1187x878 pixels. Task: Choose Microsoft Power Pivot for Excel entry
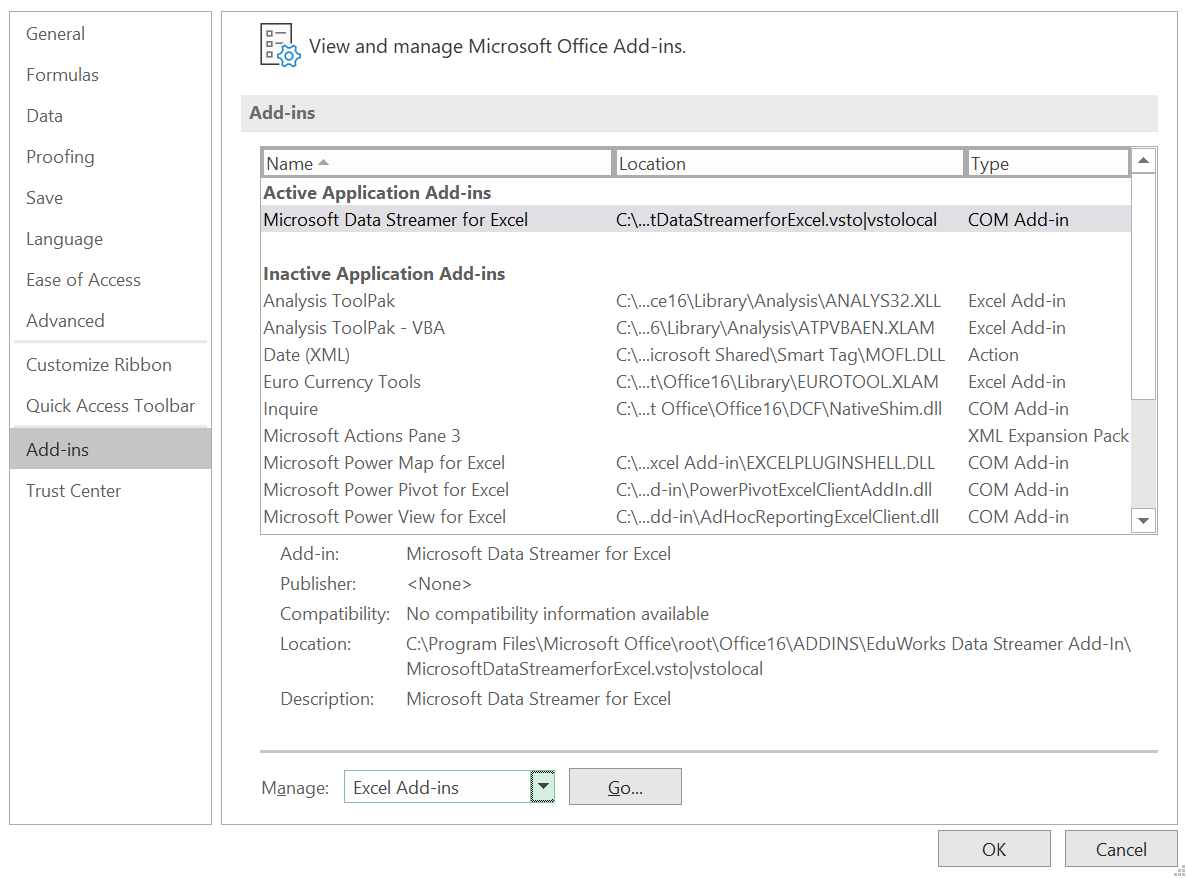coord(386,490)
